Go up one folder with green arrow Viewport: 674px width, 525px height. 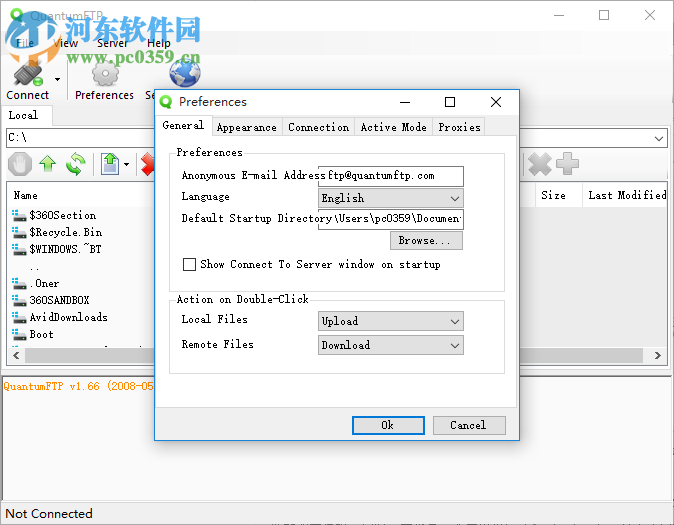48,164
